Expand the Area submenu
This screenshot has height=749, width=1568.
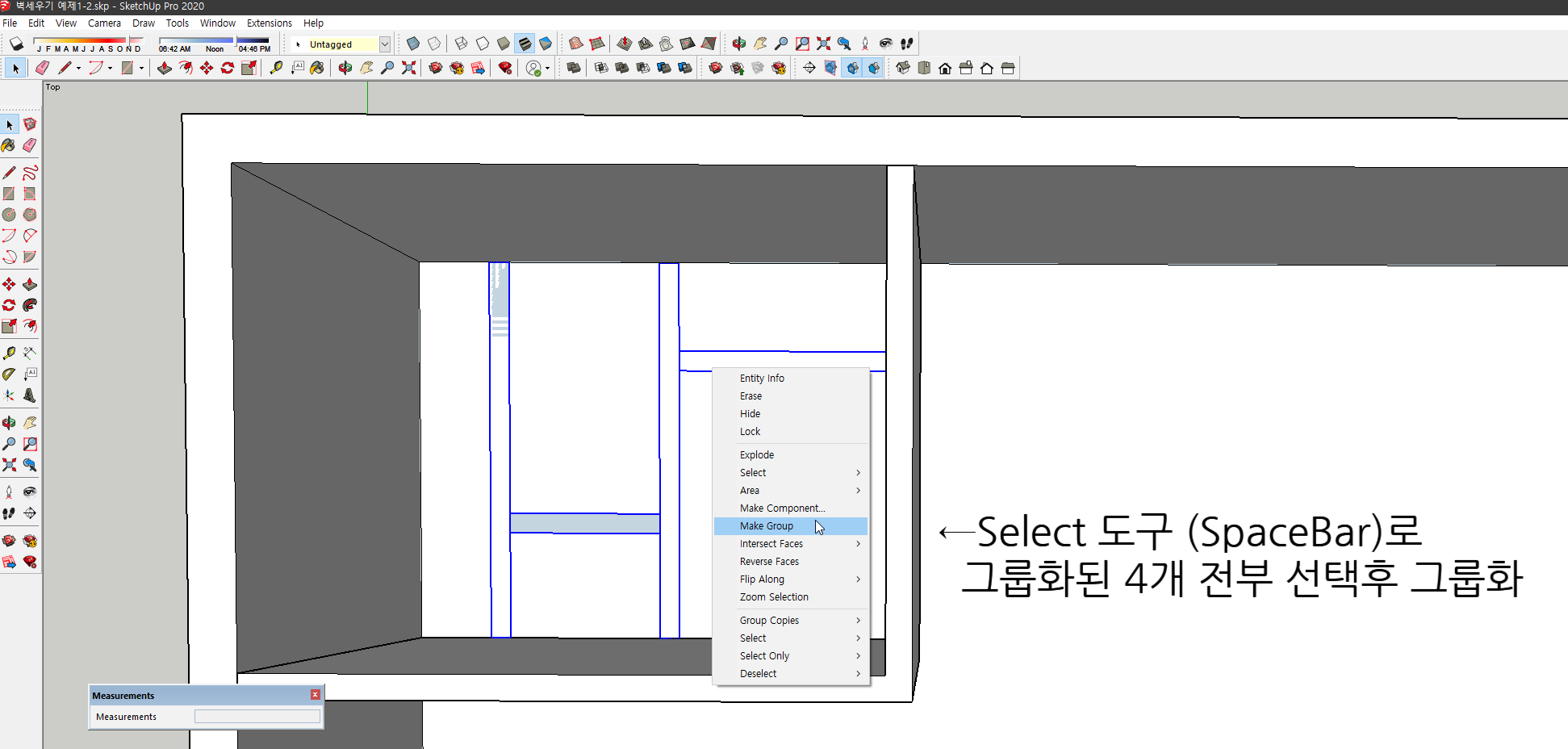(x=791, y=490)
